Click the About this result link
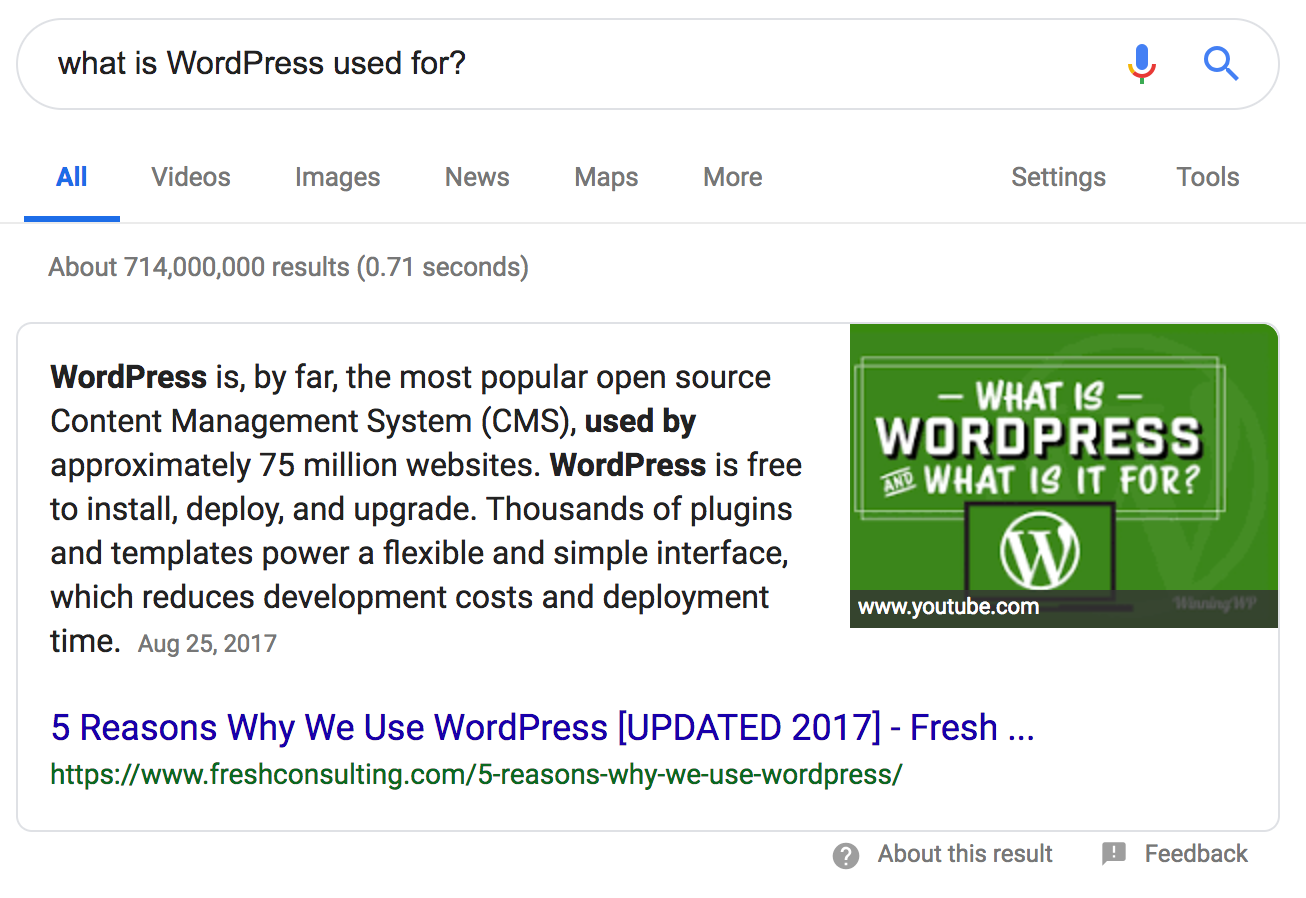The width and height of the screenshot is (1306, 898). coord(965,854)
